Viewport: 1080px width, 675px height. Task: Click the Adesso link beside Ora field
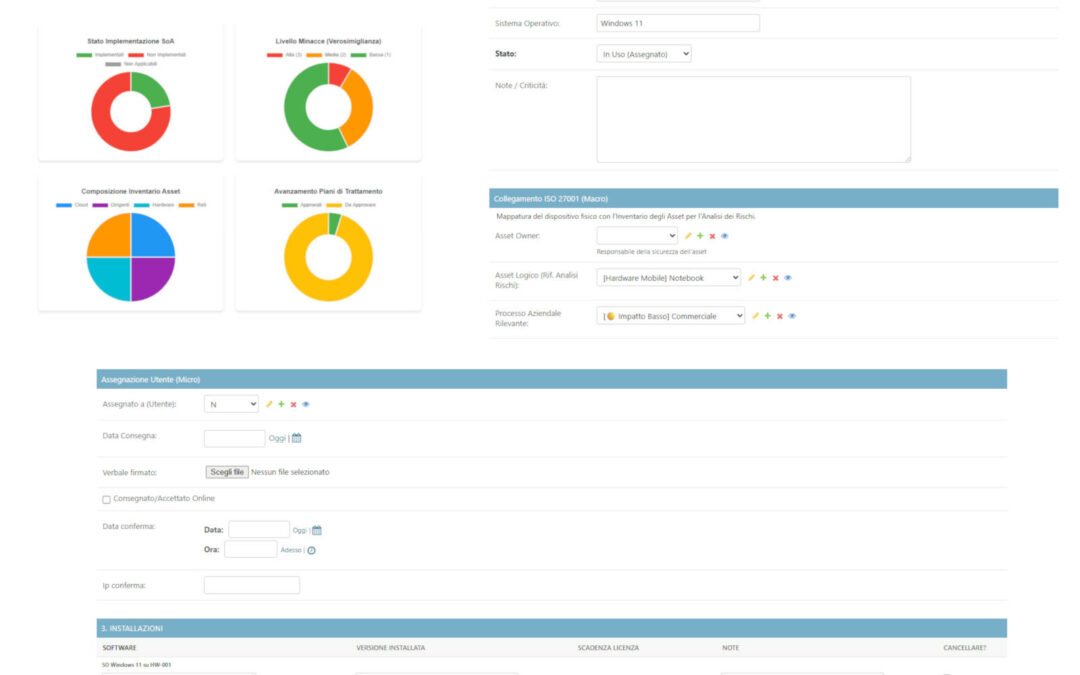[291, 550]
